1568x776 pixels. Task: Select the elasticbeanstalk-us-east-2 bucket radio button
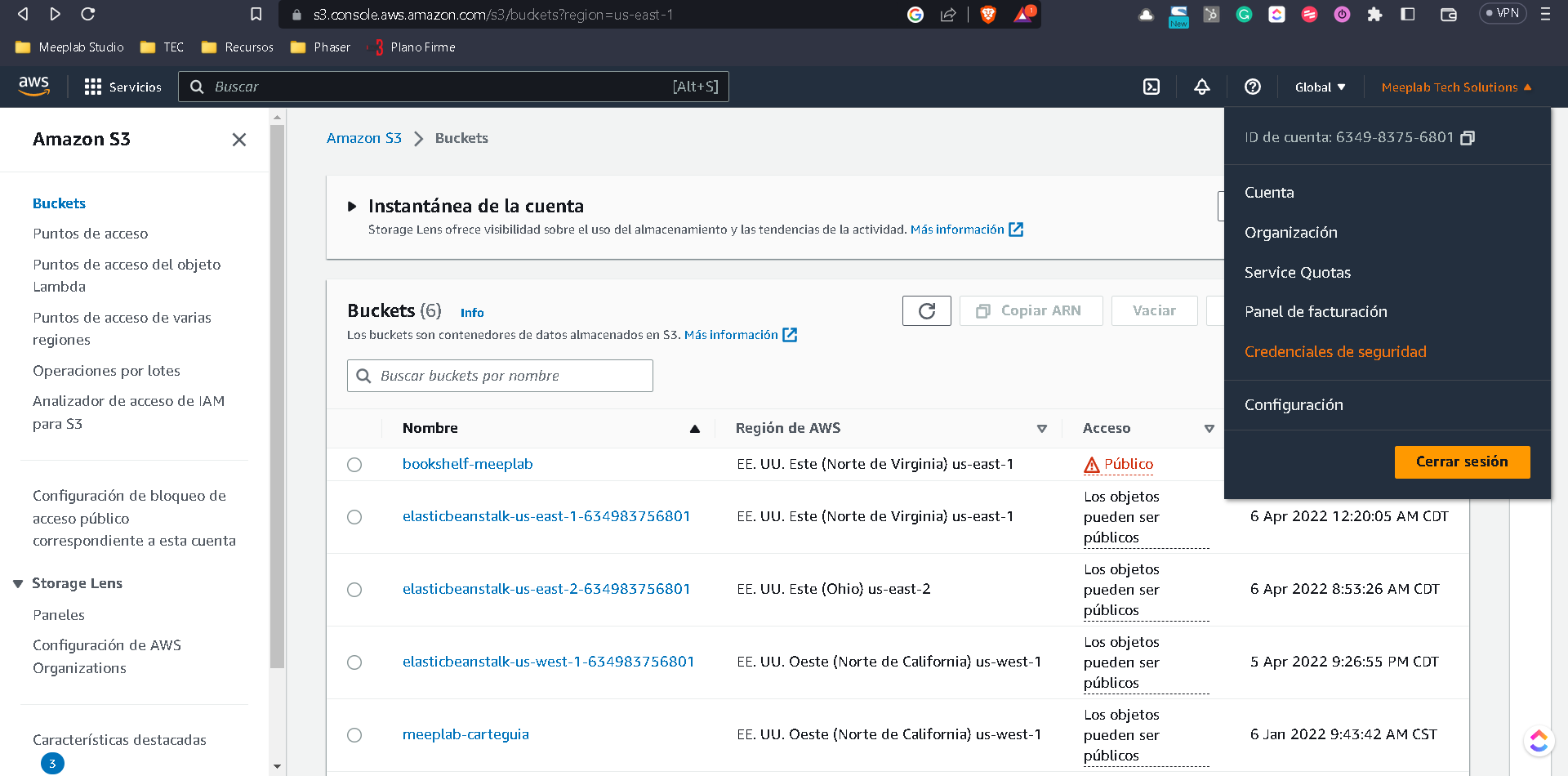(354, 590)
